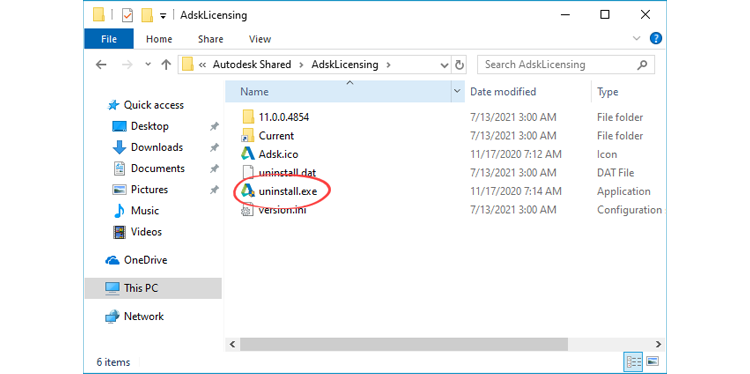Screen dimensions: 750x374
Task: Click the search magnifier icon
Action: coord(642,65)
